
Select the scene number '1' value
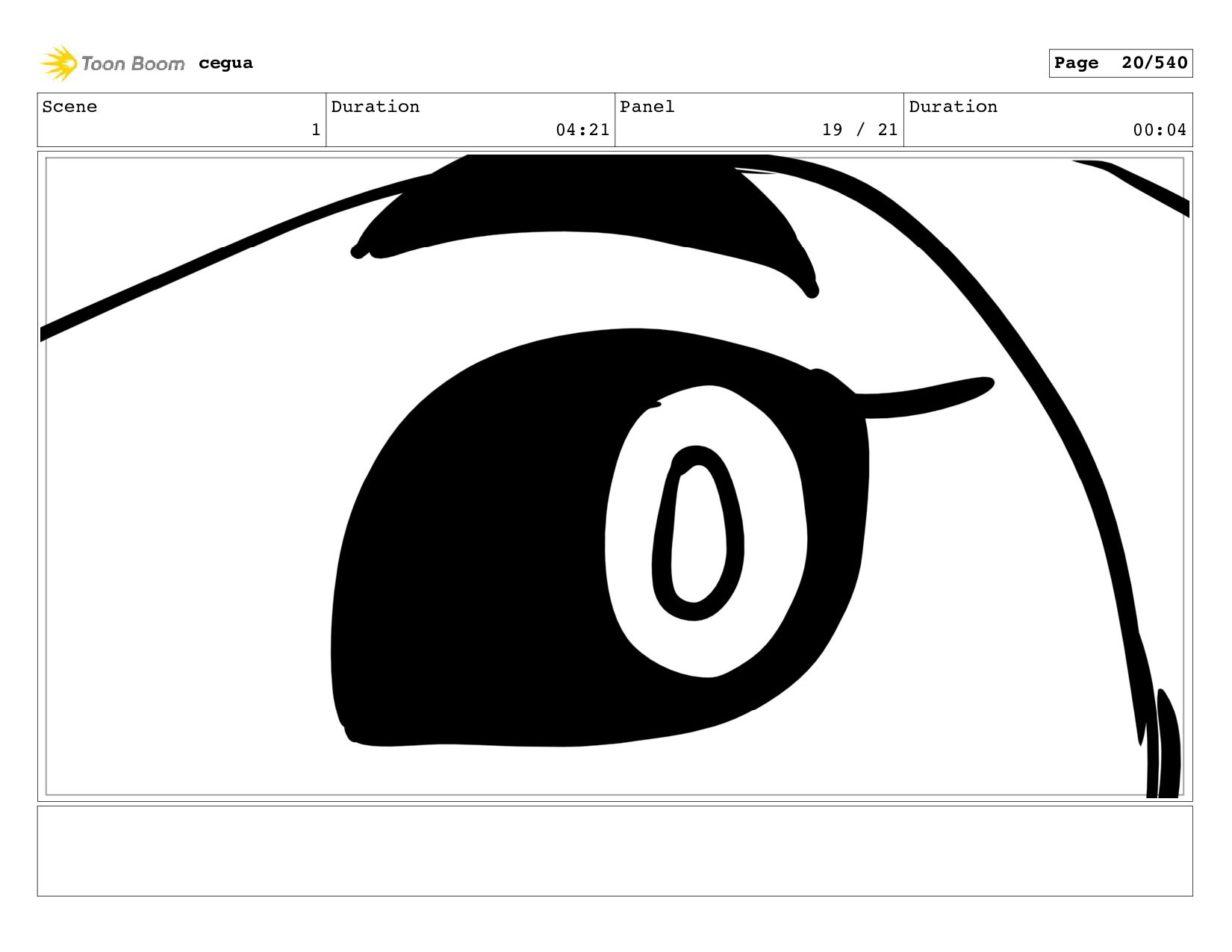316,130
